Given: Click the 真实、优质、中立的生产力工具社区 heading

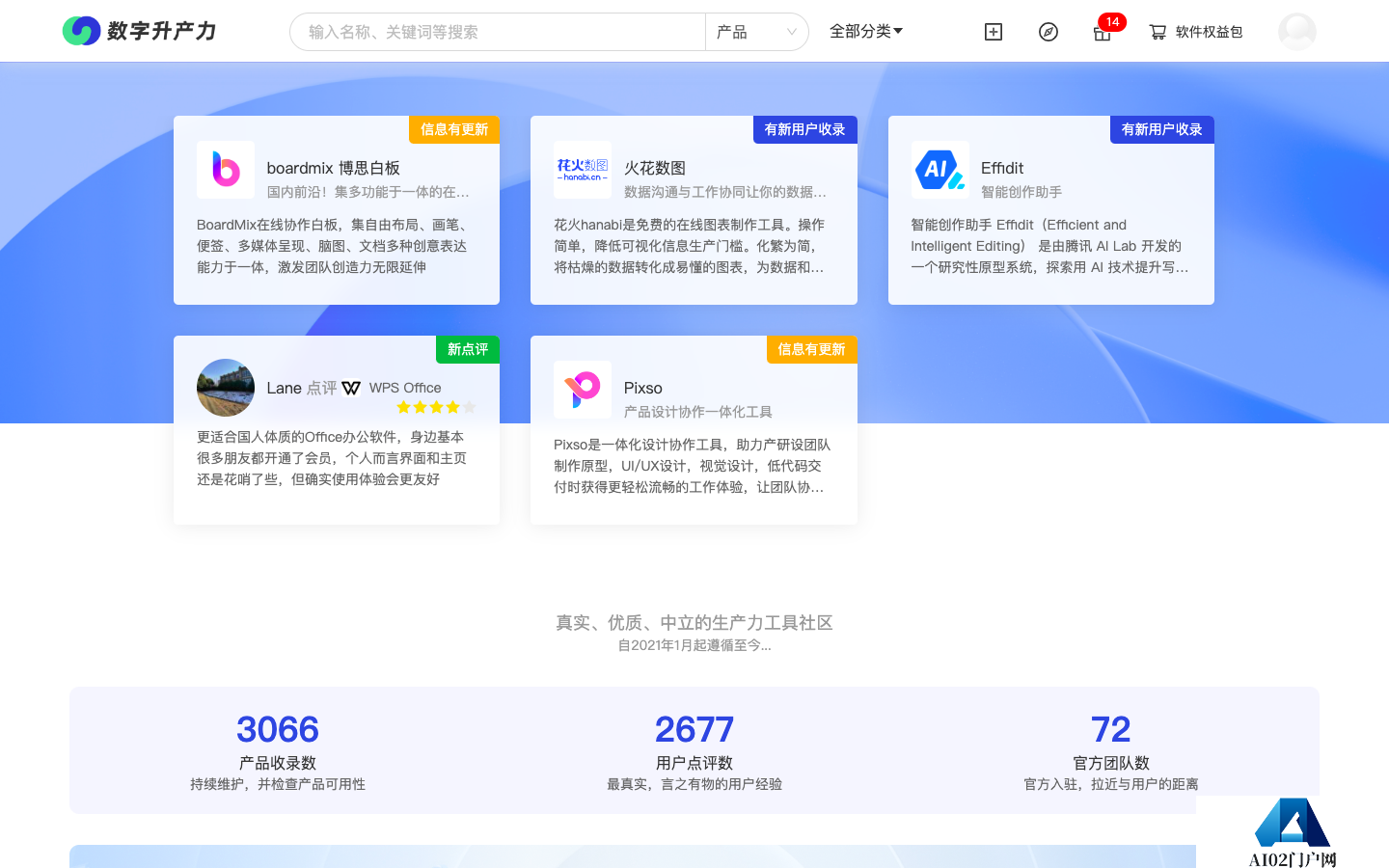Looking at the screenshot, I should (694, 623).
